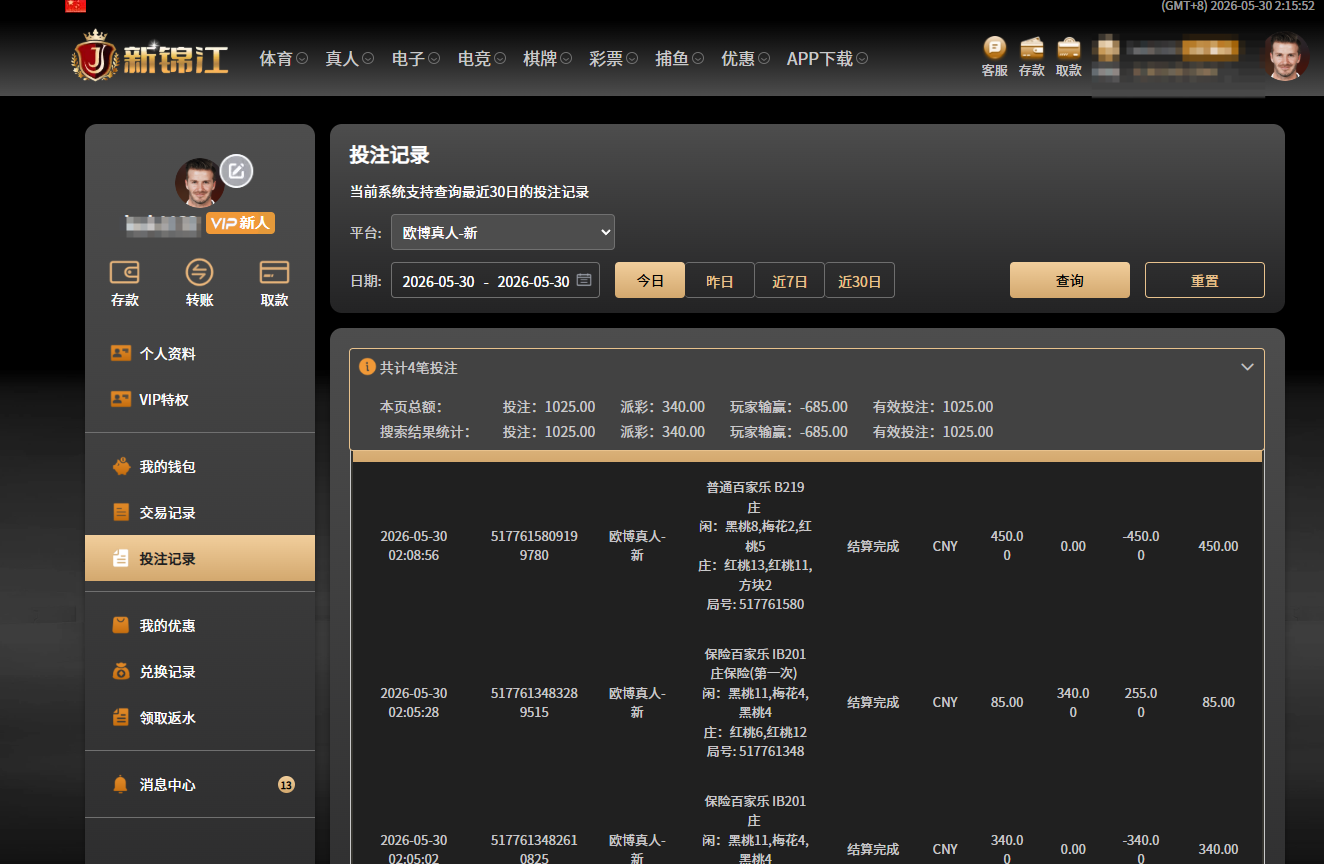Select the 昨日 date filter
This screenshot has width=1324, height=864.
[720, 280]
